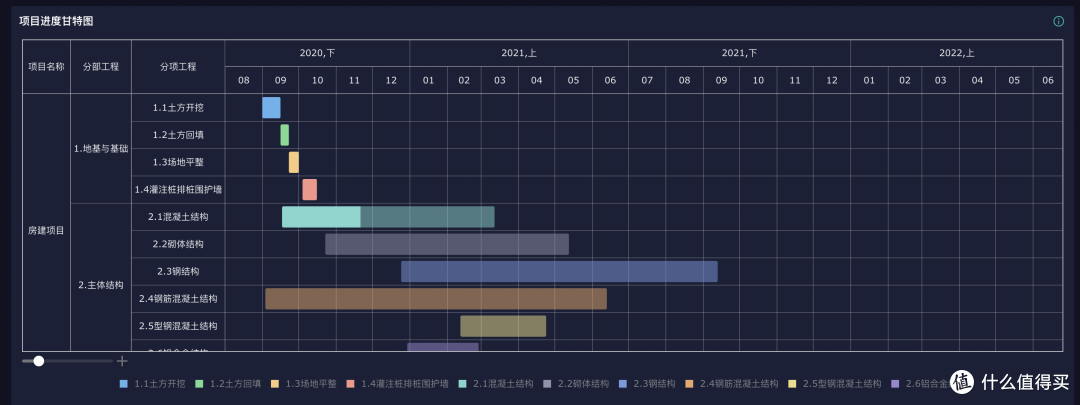1080x405 pixels.
Task: Click the 房建项目 project cell
Action: 46,231
